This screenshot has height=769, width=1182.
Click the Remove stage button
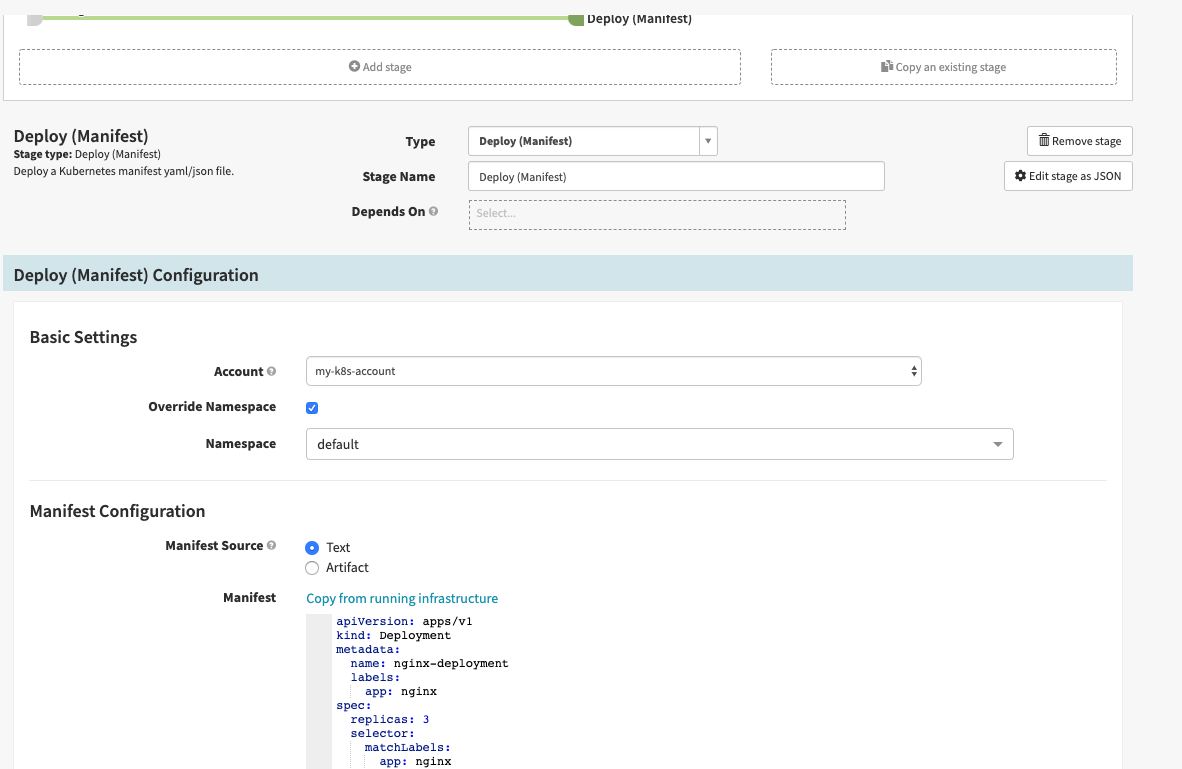pyautogui.click(x=1079, y=141)
